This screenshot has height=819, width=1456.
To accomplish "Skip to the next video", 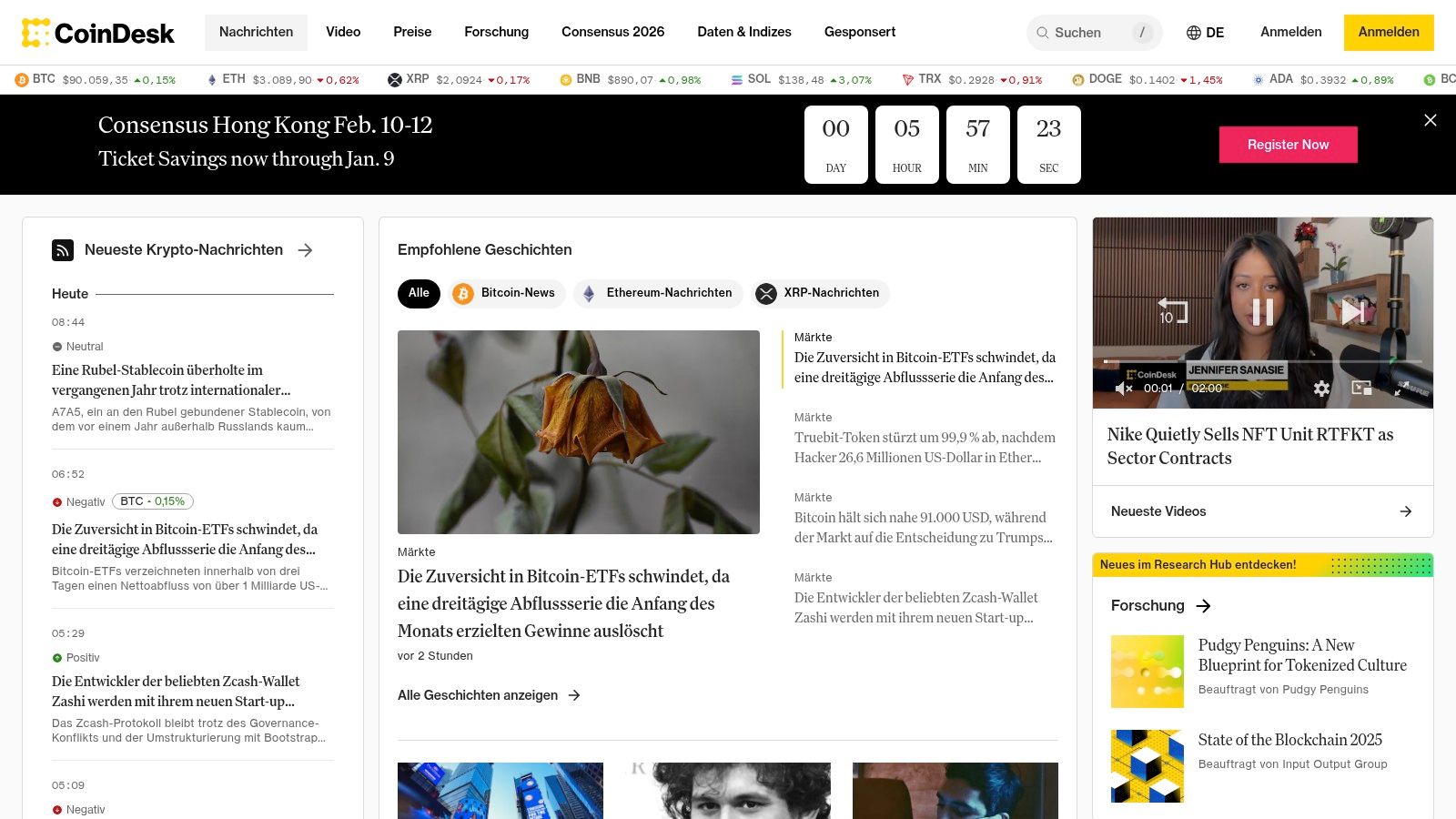I will tap(1355, 312).
